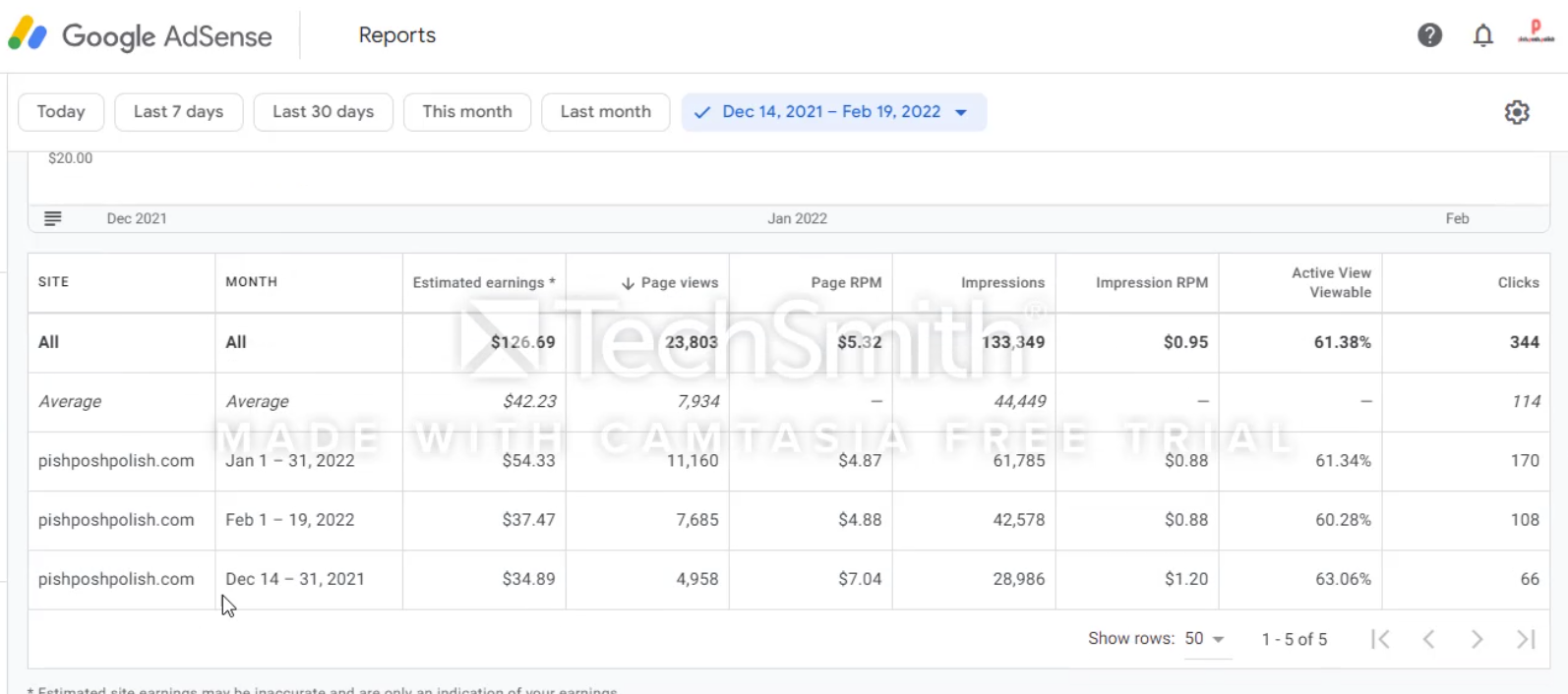Sort by Estimated earnings column
1568x694 pixels.
[x=484, y=283]
